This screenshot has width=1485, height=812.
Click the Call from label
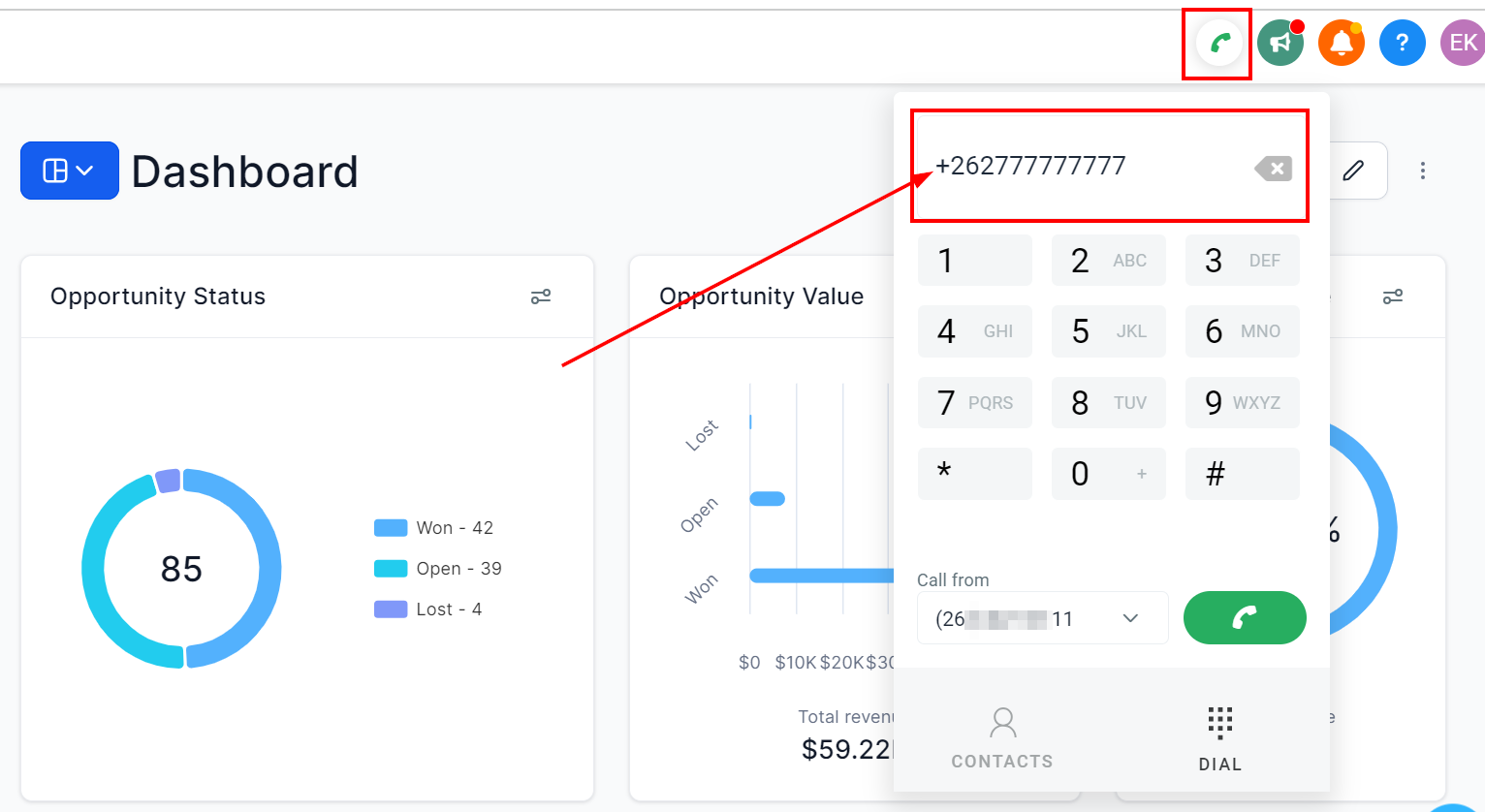coord(953,579)
